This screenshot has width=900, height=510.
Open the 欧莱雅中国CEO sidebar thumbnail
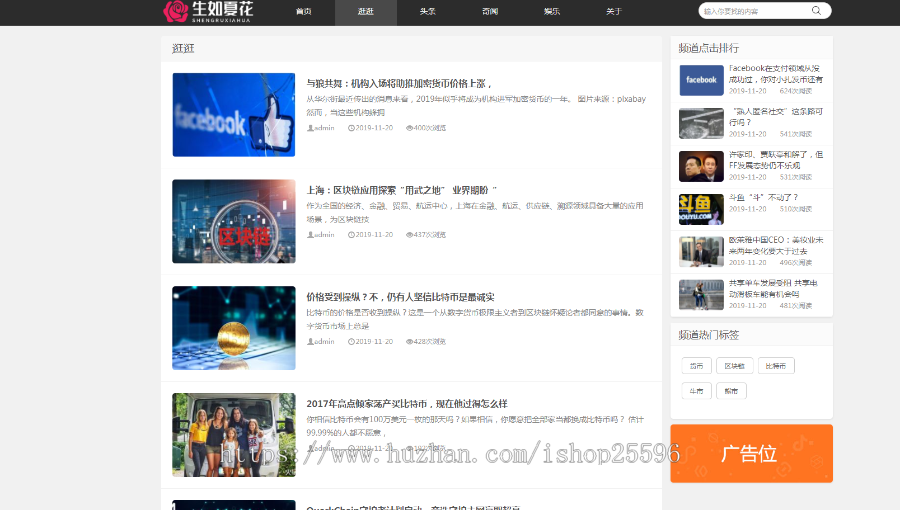(x=701, y=251)
